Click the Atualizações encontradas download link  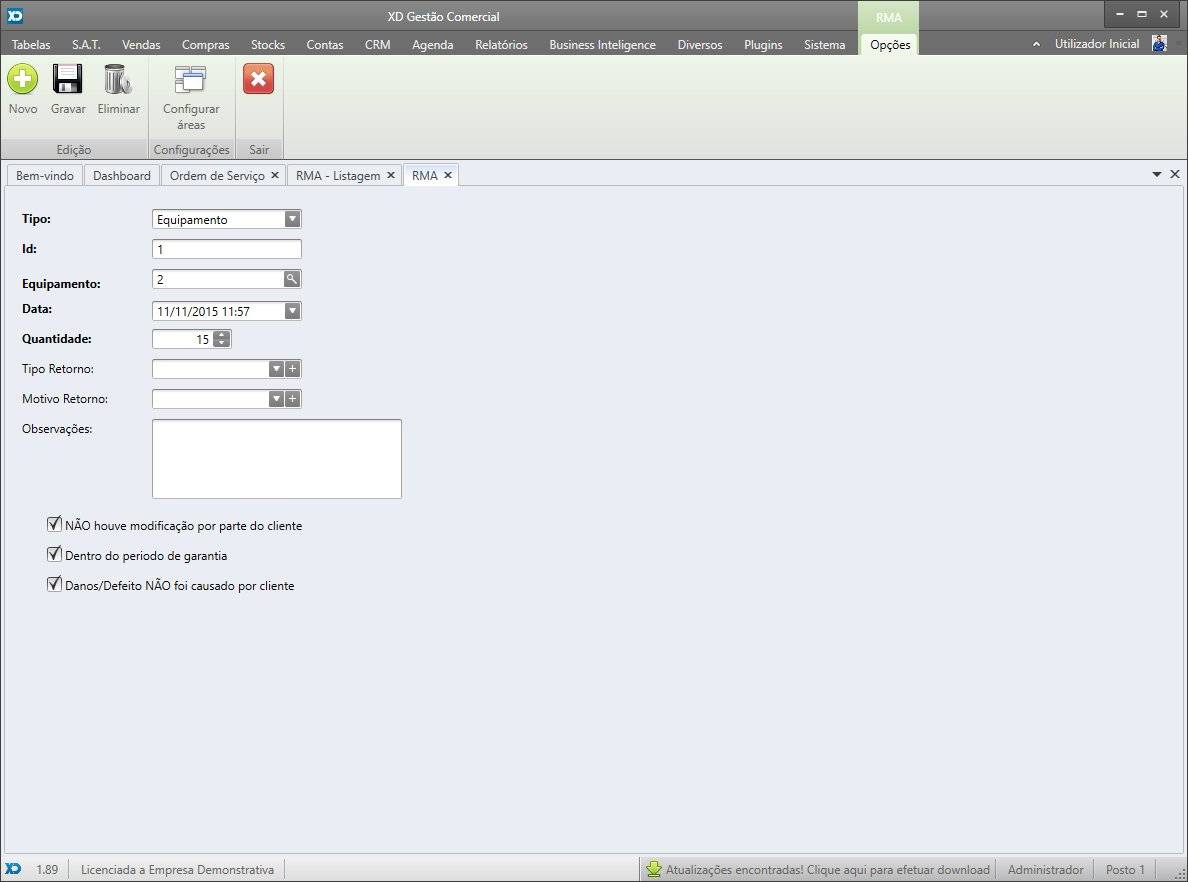pos(826,869)
